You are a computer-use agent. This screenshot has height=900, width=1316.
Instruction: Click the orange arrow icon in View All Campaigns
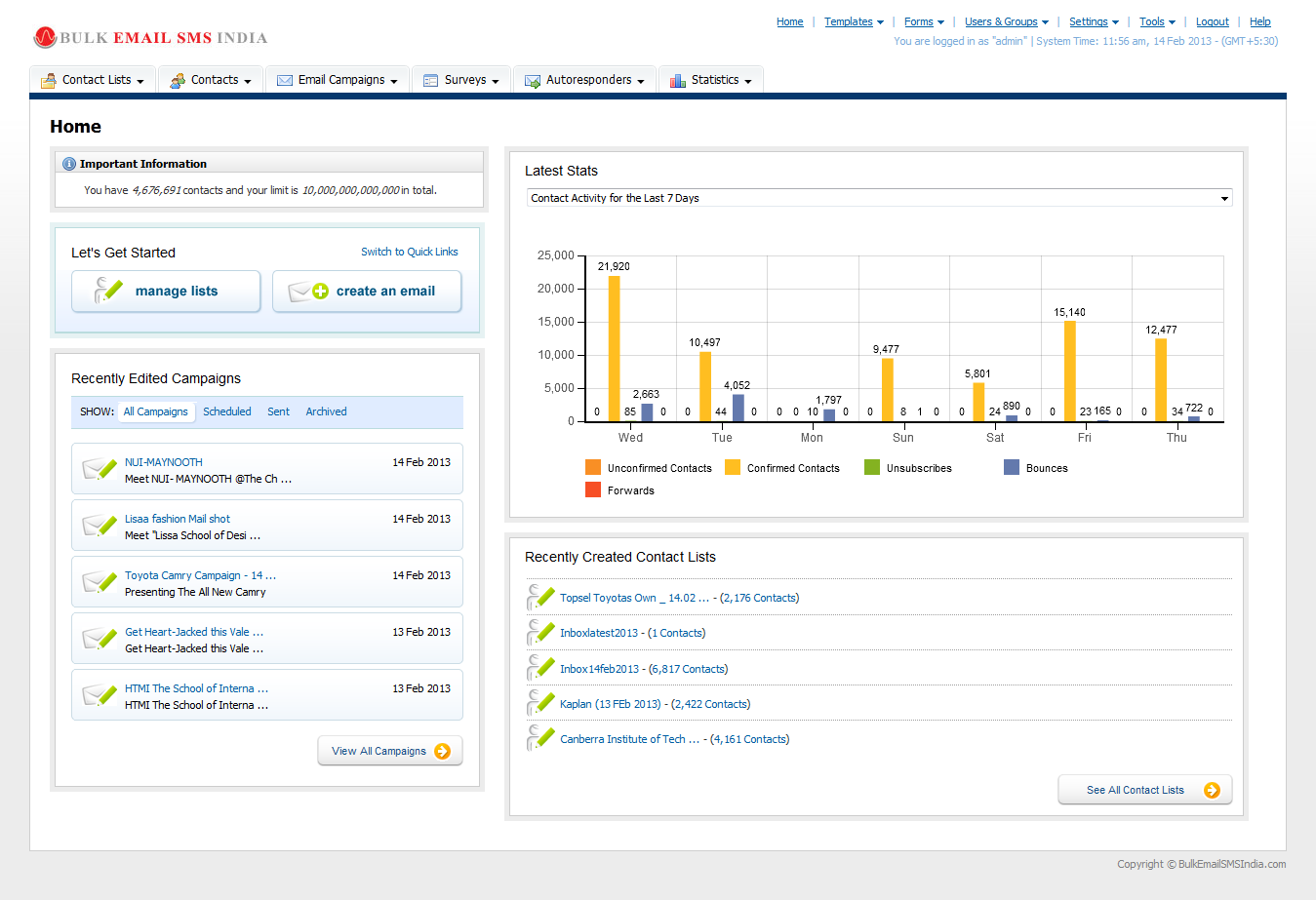(x=442, y=751)
